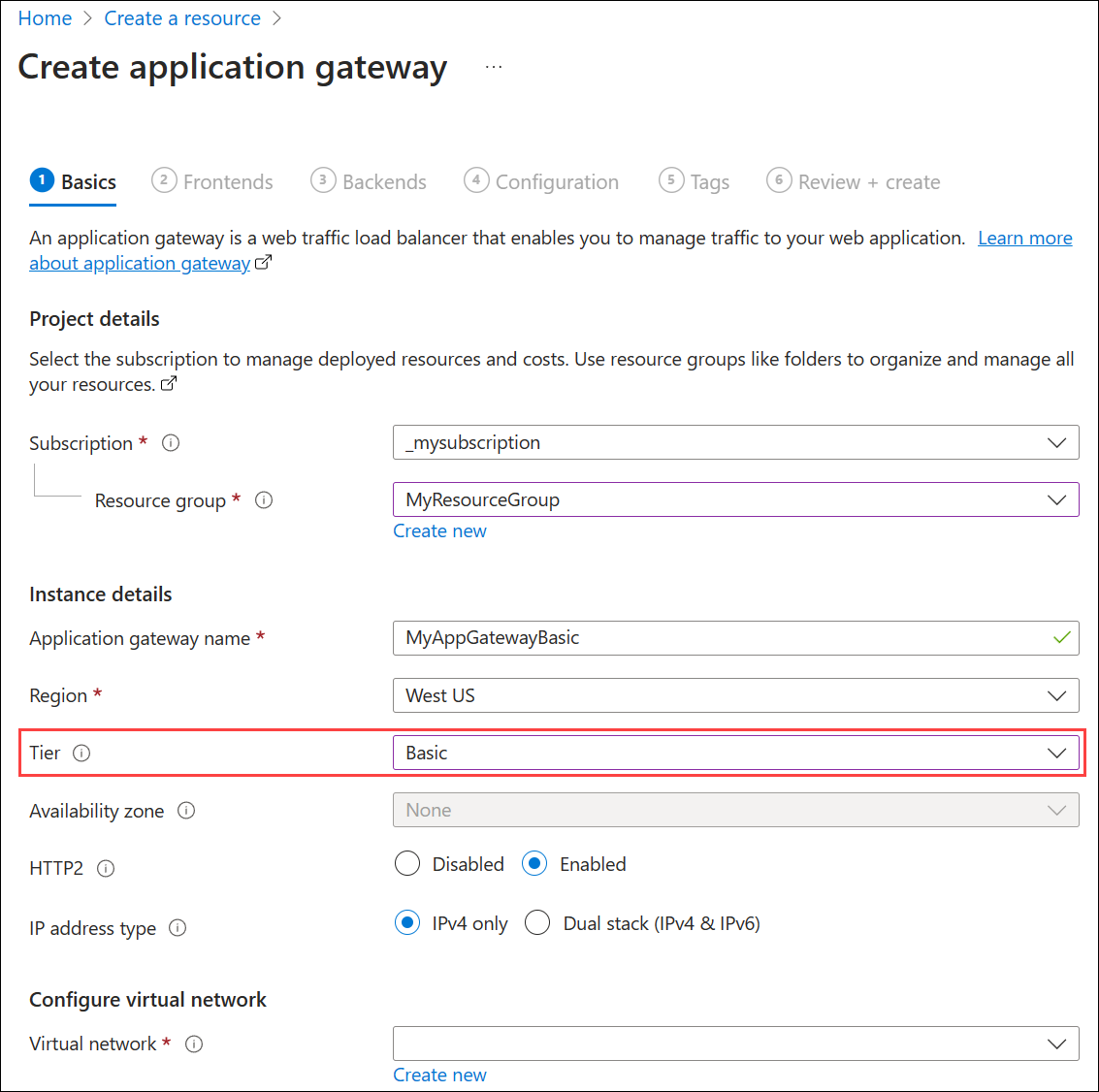Image resolution: width=1099 pixels, height=1092 pixels.
Task: Click the external link icon after your resources
Action: coord(169,384)
